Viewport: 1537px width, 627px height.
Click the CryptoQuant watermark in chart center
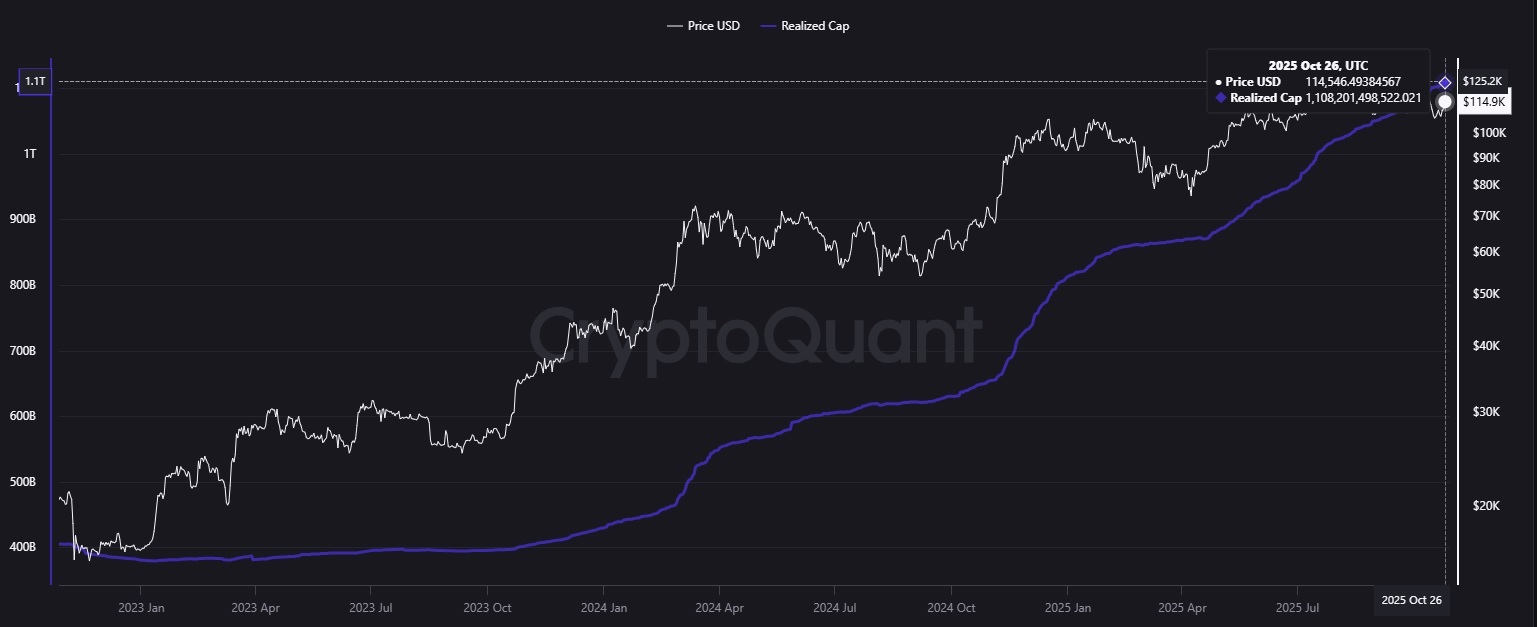(755, 335)
